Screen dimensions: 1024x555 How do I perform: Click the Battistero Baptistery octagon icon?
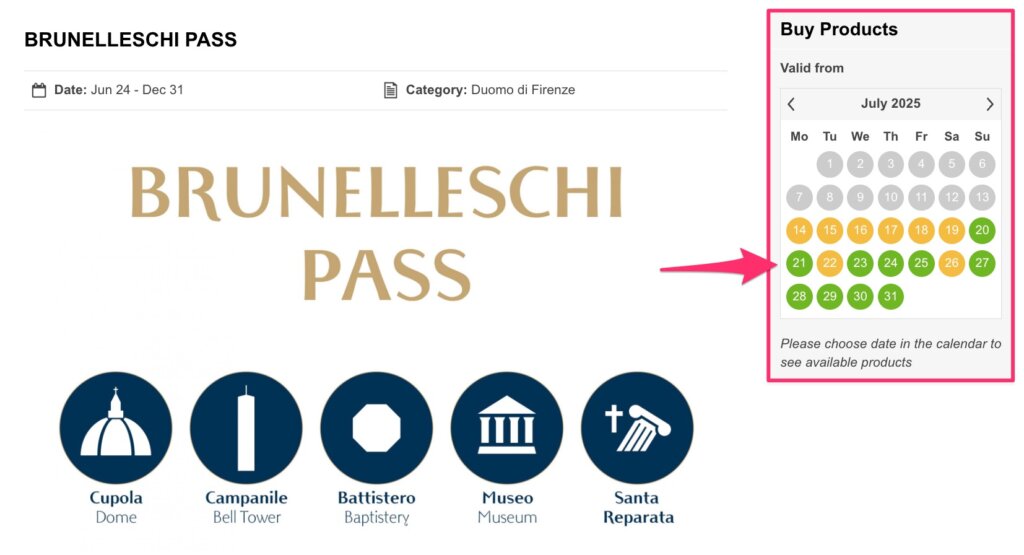click(376, 428)
